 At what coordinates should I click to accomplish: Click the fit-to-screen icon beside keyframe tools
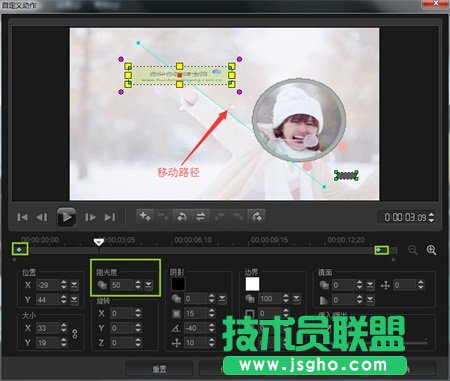(x=257, y=216)
